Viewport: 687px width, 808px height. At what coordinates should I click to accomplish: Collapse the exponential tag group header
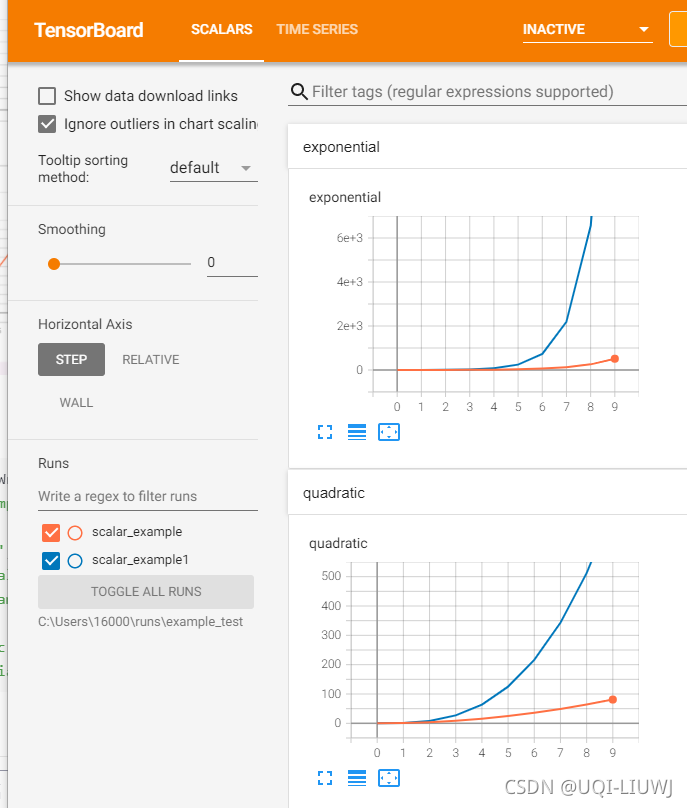pyautogui.click(x=487, y=147)
